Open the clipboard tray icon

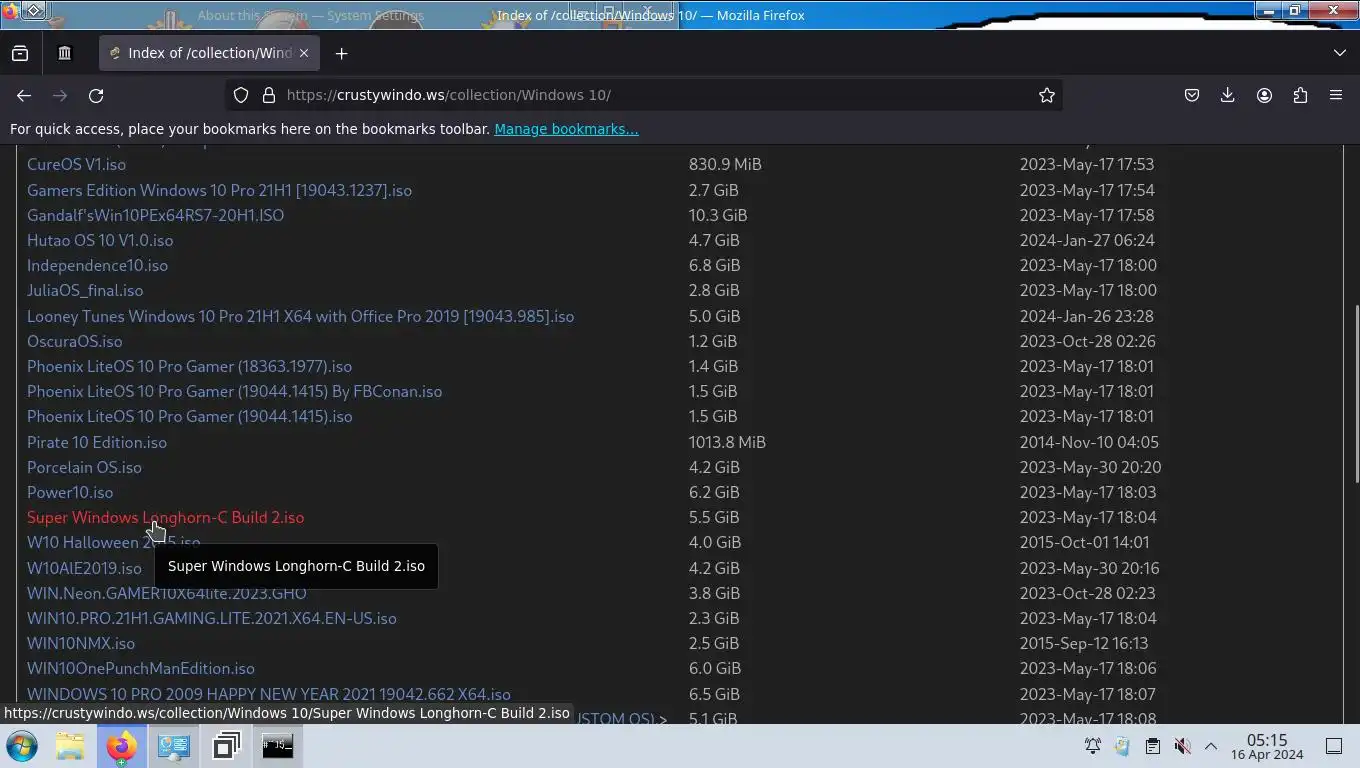pos(1152,746)
